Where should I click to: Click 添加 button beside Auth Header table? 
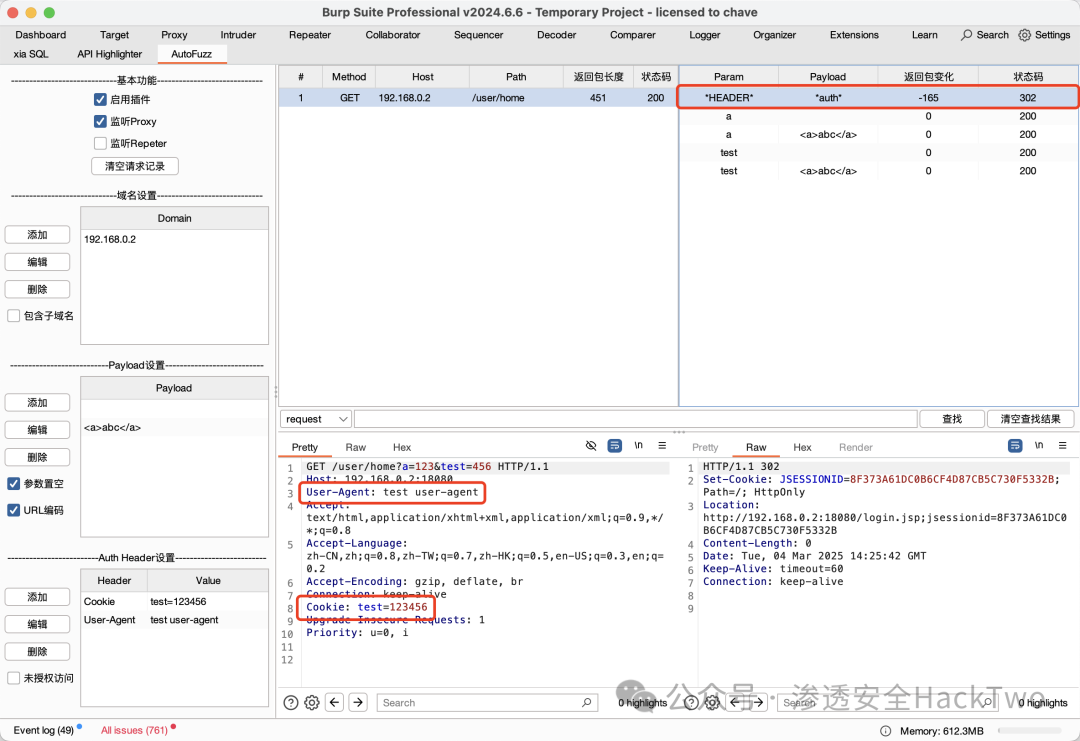37,597
